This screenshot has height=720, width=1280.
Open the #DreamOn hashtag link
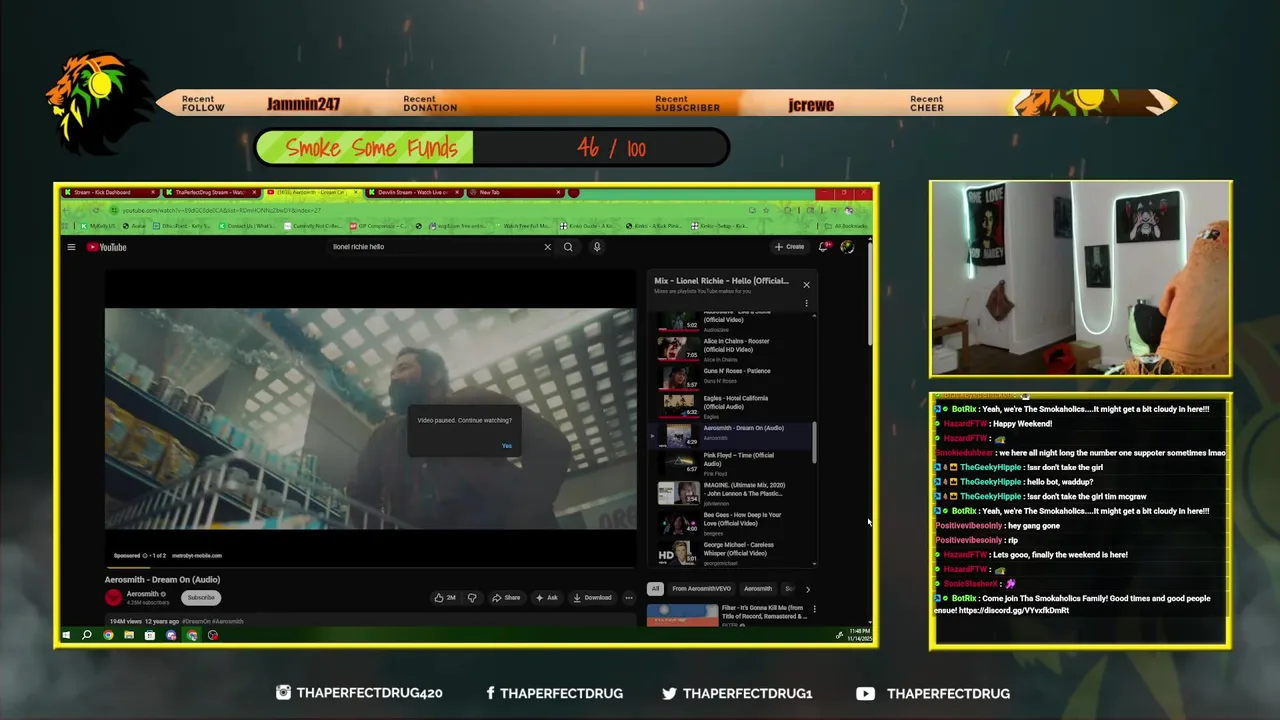pyautogui.click(x=197, y=621)
